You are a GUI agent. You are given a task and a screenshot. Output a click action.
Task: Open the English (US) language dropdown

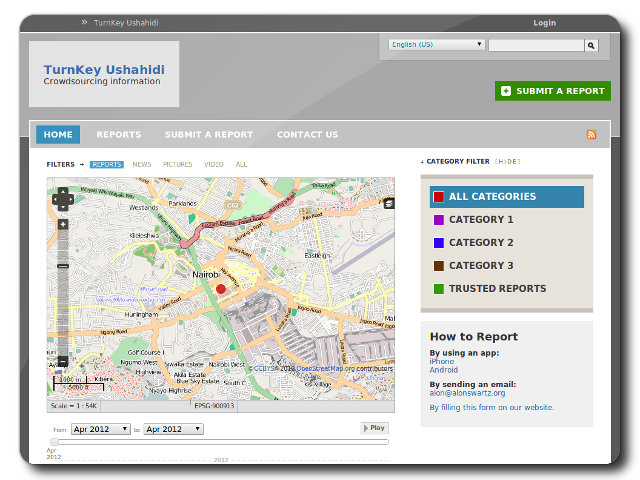coord(437,45)
